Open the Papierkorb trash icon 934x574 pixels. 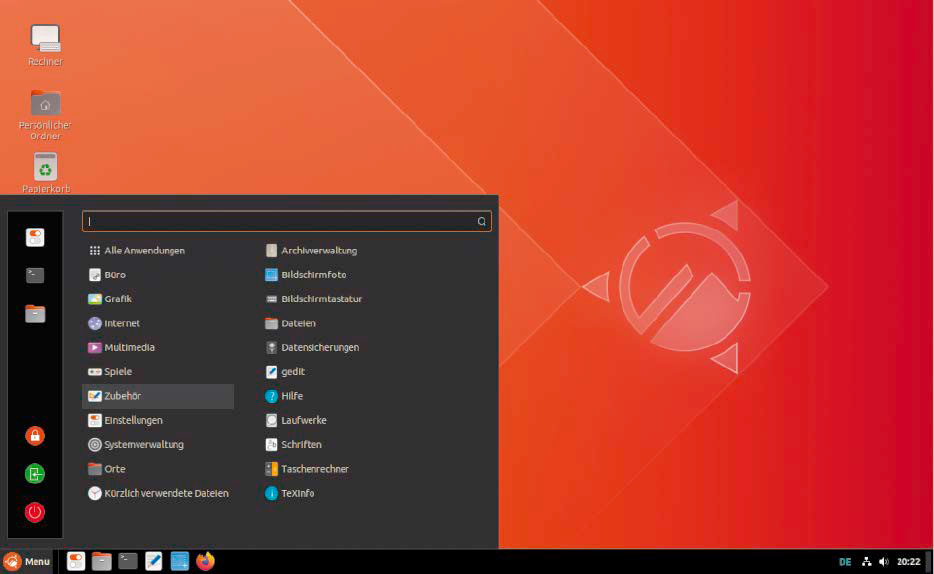coord(45,173)
